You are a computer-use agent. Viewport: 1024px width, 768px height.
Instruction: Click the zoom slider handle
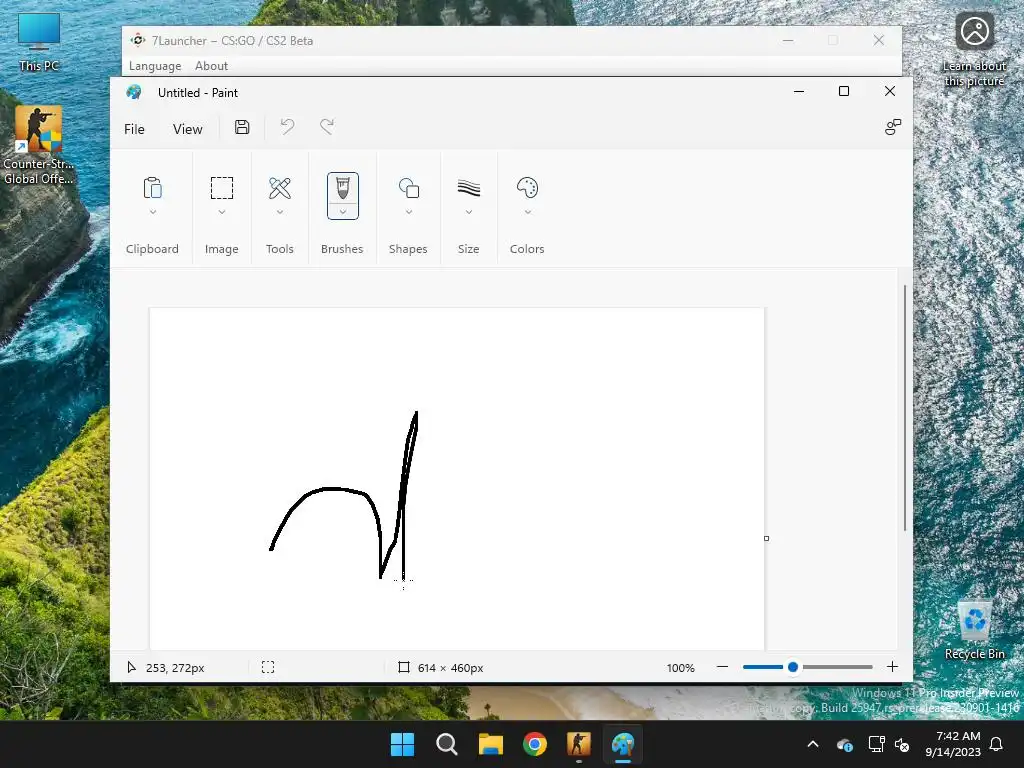(793, 667)
